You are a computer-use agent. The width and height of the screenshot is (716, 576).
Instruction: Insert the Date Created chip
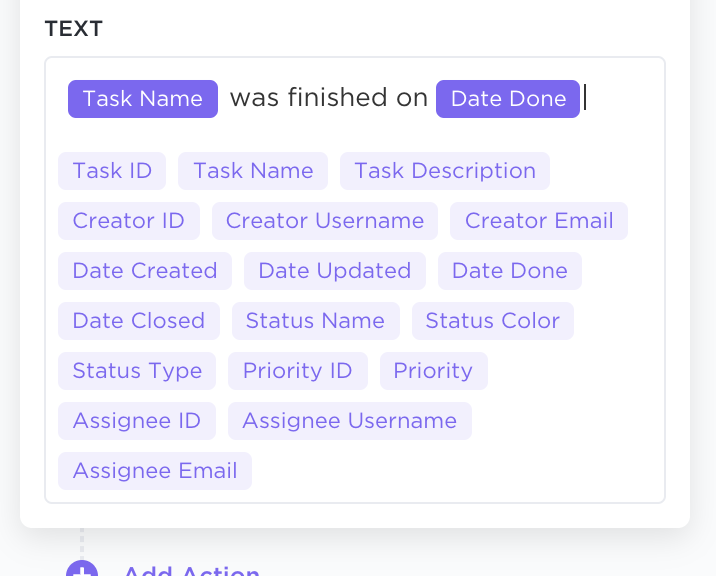click(x=145, y=271)
